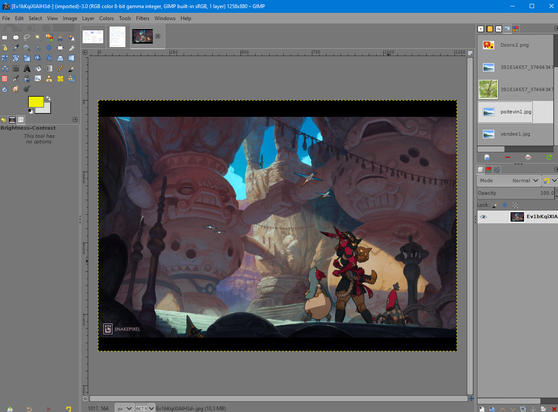The width and height of the screenshot is (558, 412).
Task: Reset colors to black and white icon
Action: 31,111
